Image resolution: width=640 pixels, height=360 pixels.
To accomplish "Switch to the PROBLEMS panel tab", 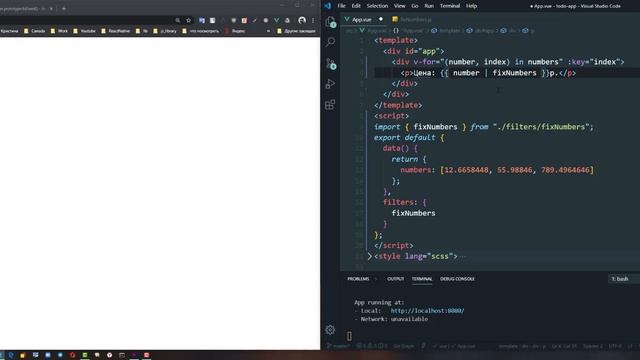I will [x=358, y=279].
